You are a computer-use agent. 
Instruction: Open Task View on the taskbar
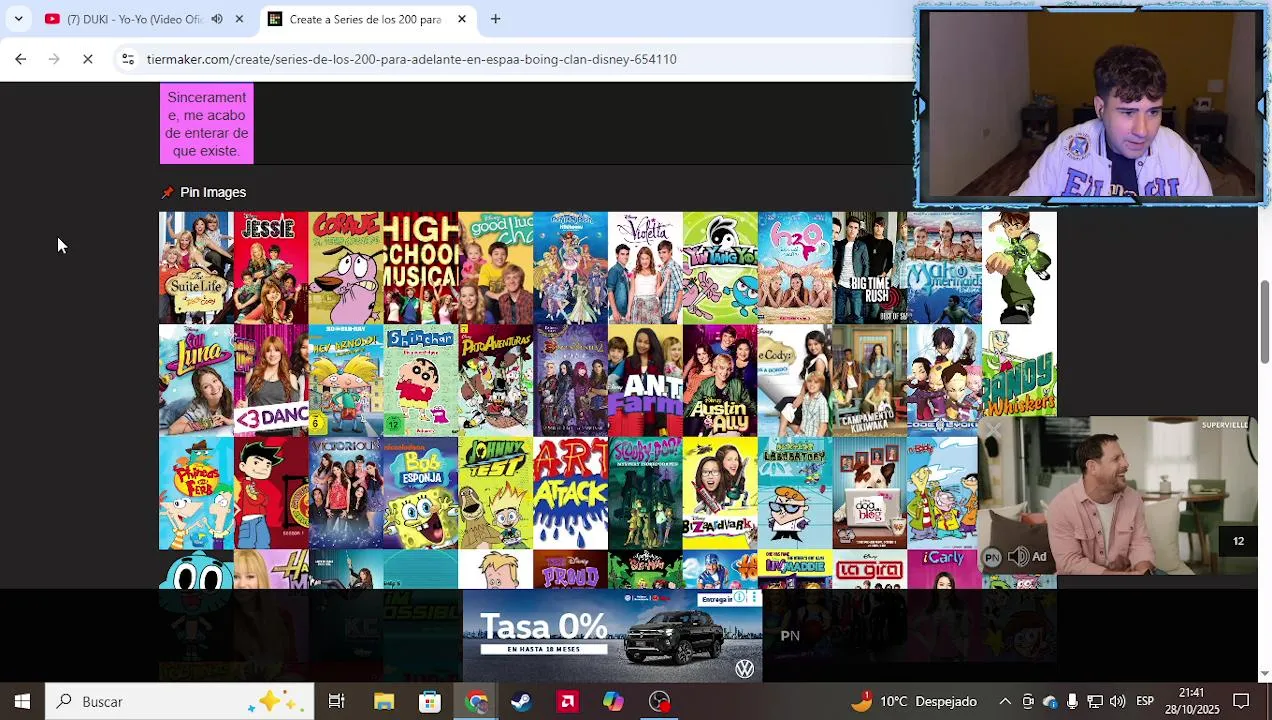[337, 701]
